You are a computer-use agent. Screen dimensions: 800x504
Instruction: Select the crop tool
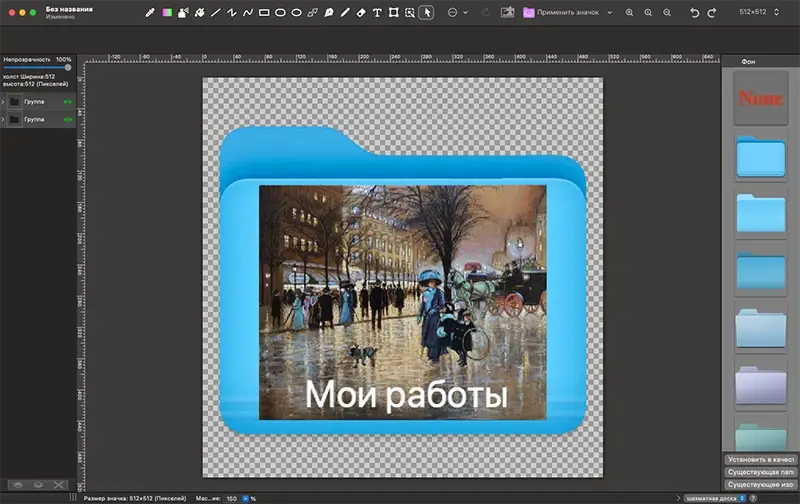click(x=393, y=13)
